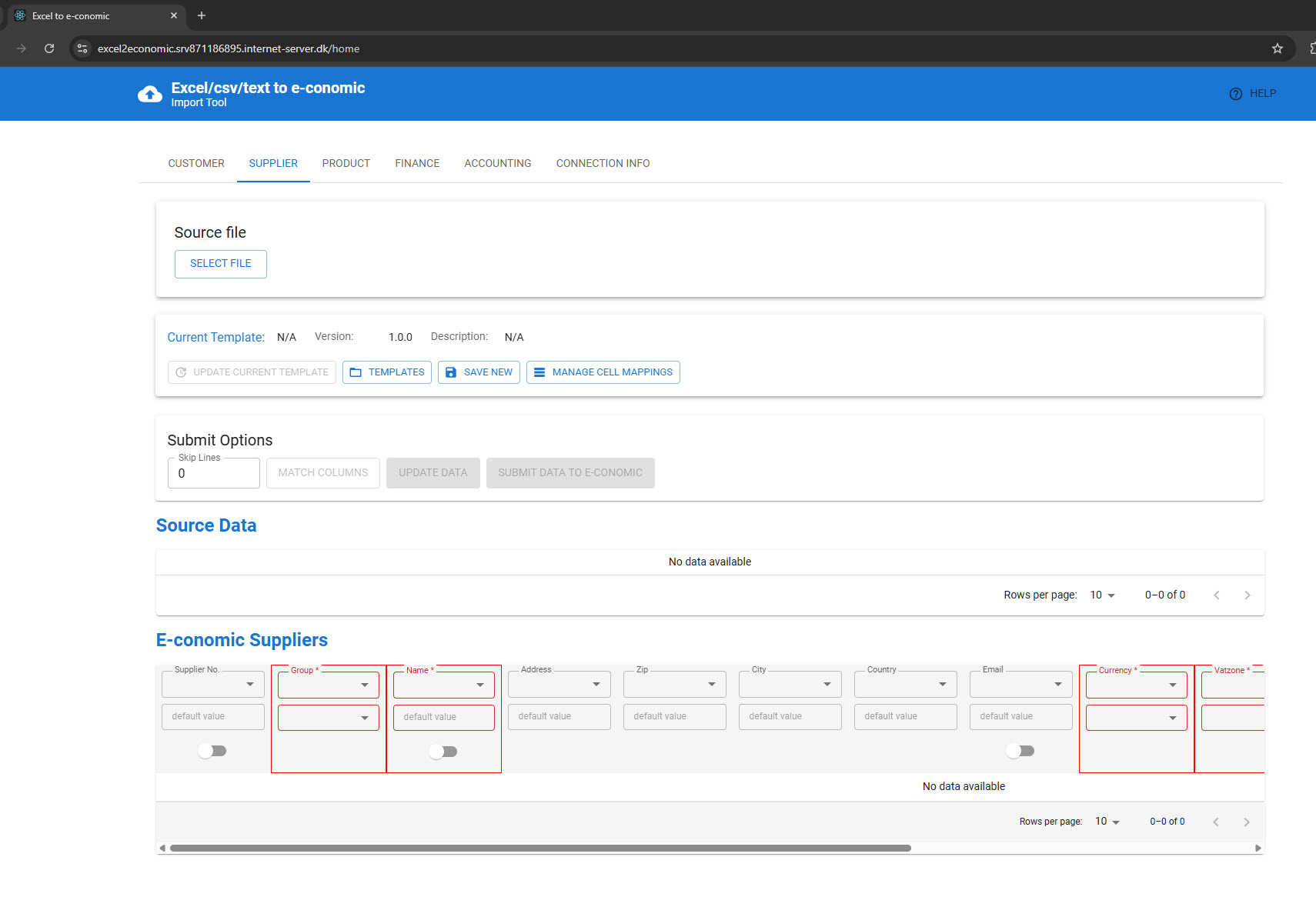The height and width of the screenshot is (897, 1316).
Task: Go to previous page in Suppliers table
Action: click(x=1216, y=822)
